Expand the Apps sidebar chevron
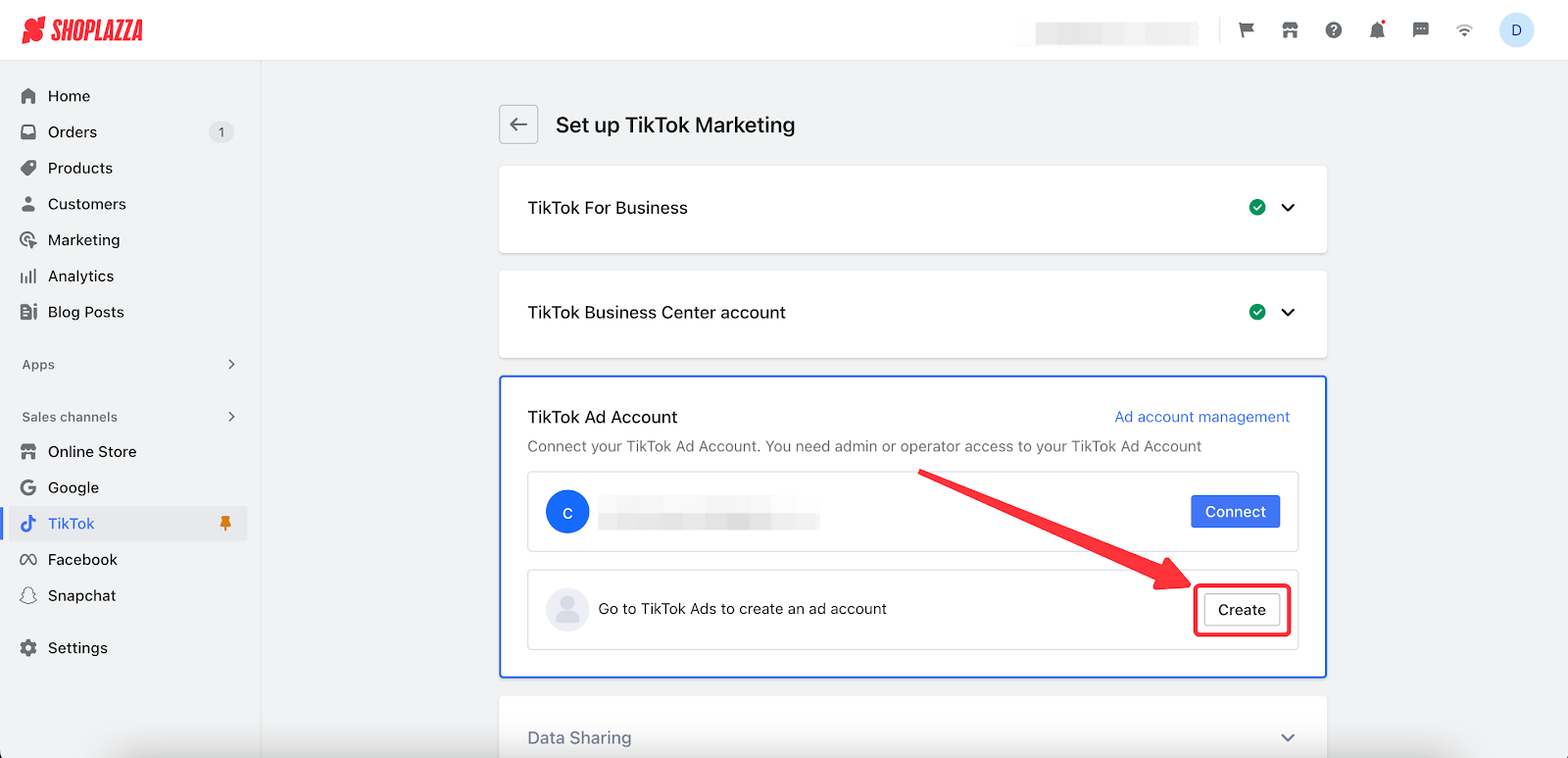The width and height of the screenshot is (1568, 758). [231, 365]
